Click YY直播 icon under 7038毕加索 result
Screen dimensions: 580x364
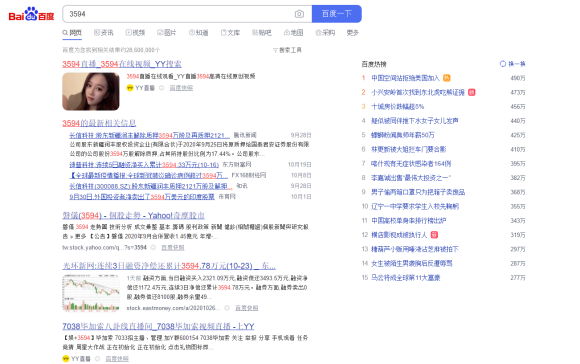[65, 358]
